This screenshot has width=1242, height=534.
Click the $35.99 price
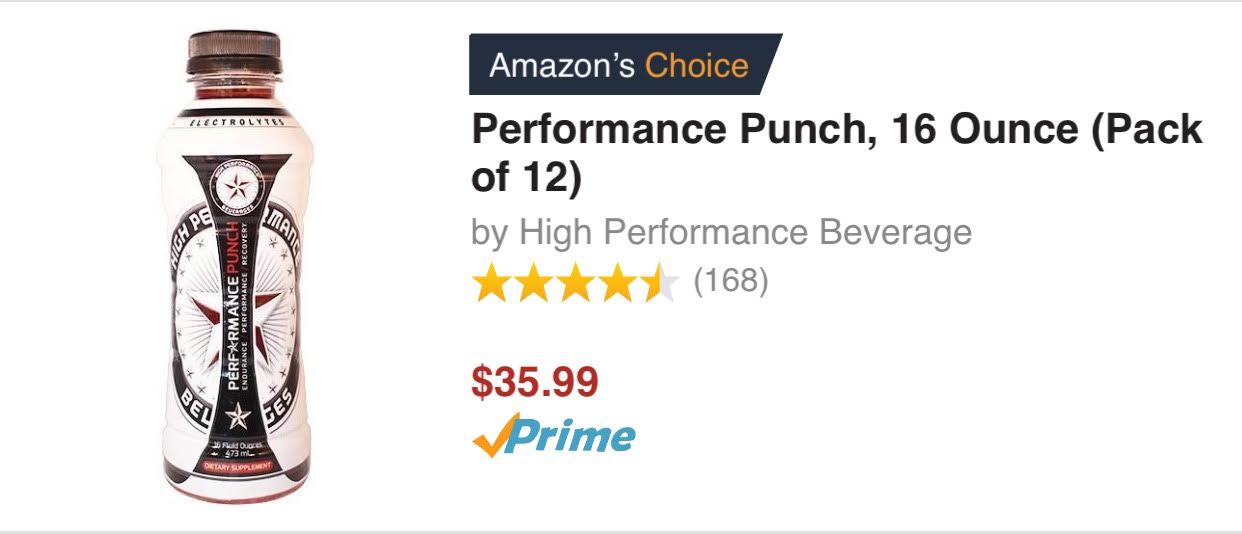click(x=535, y=381)
